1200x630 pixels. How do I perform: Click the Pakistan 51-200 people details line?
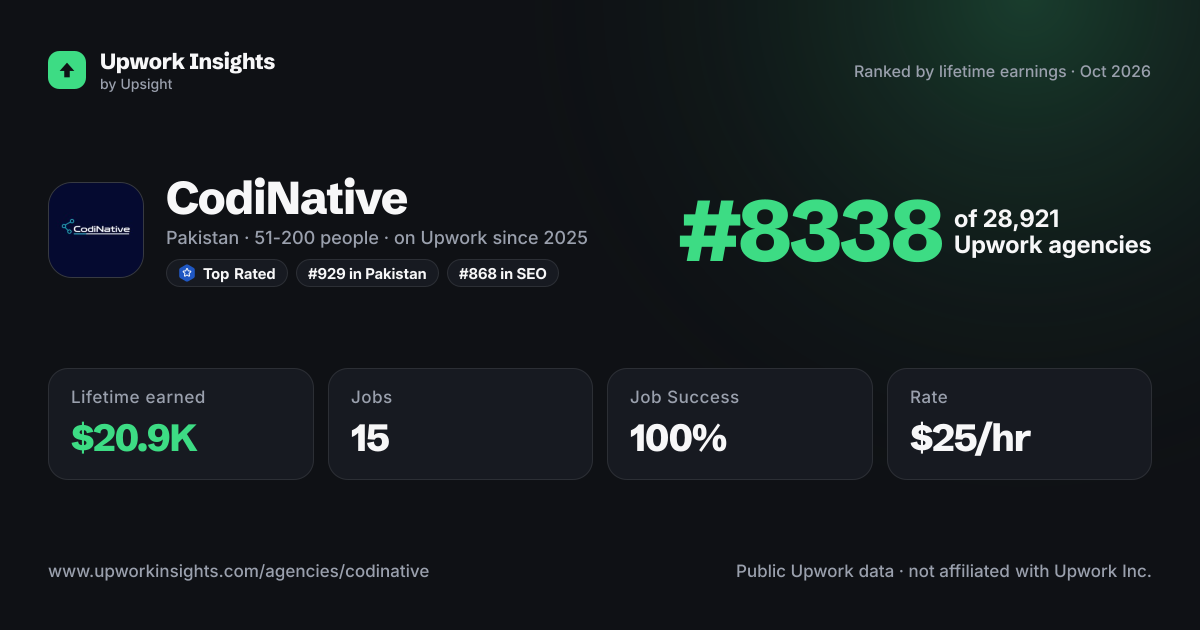[x=377, y=238]
